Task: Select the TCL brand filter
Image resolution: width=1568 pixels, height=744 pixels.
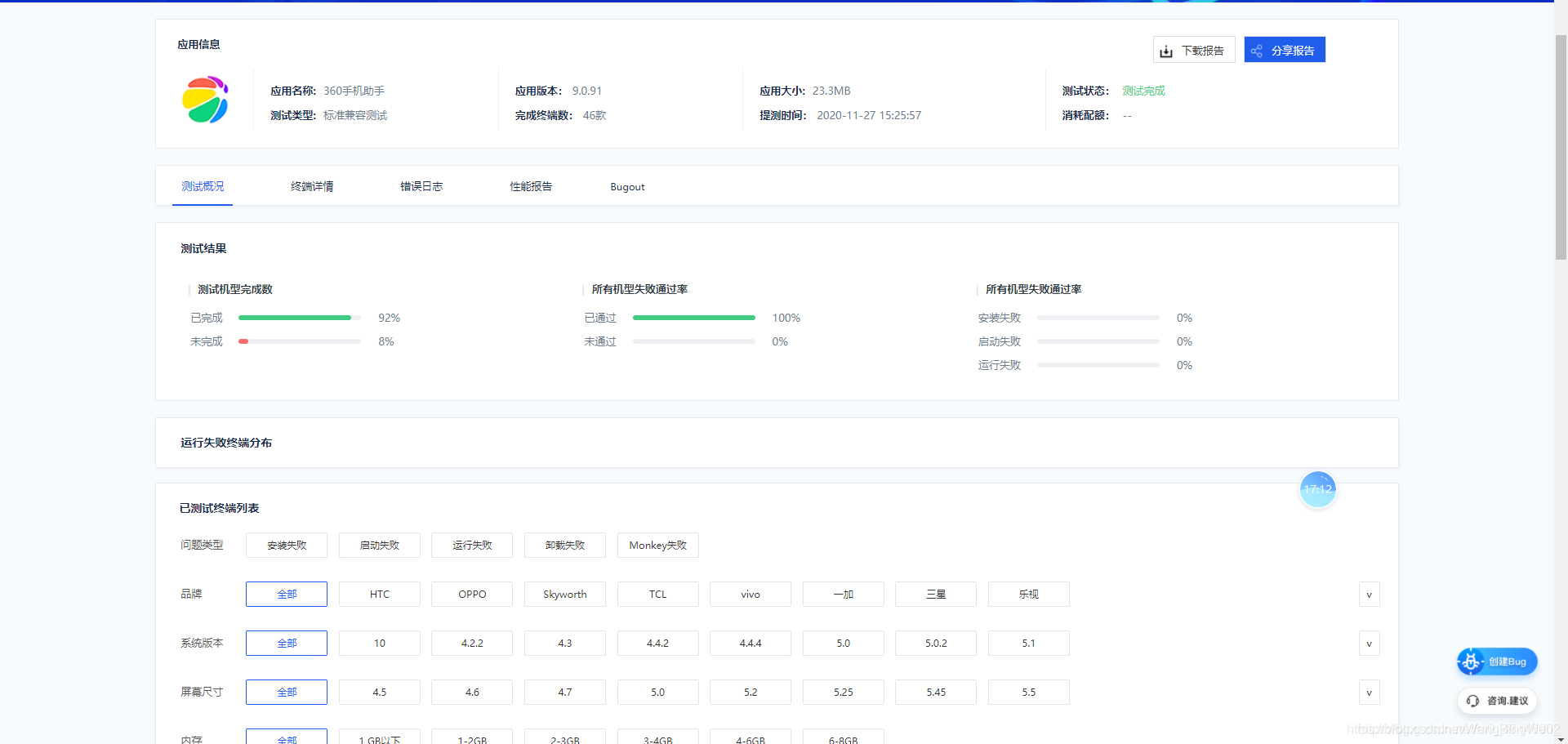Action: pos(658,595)
